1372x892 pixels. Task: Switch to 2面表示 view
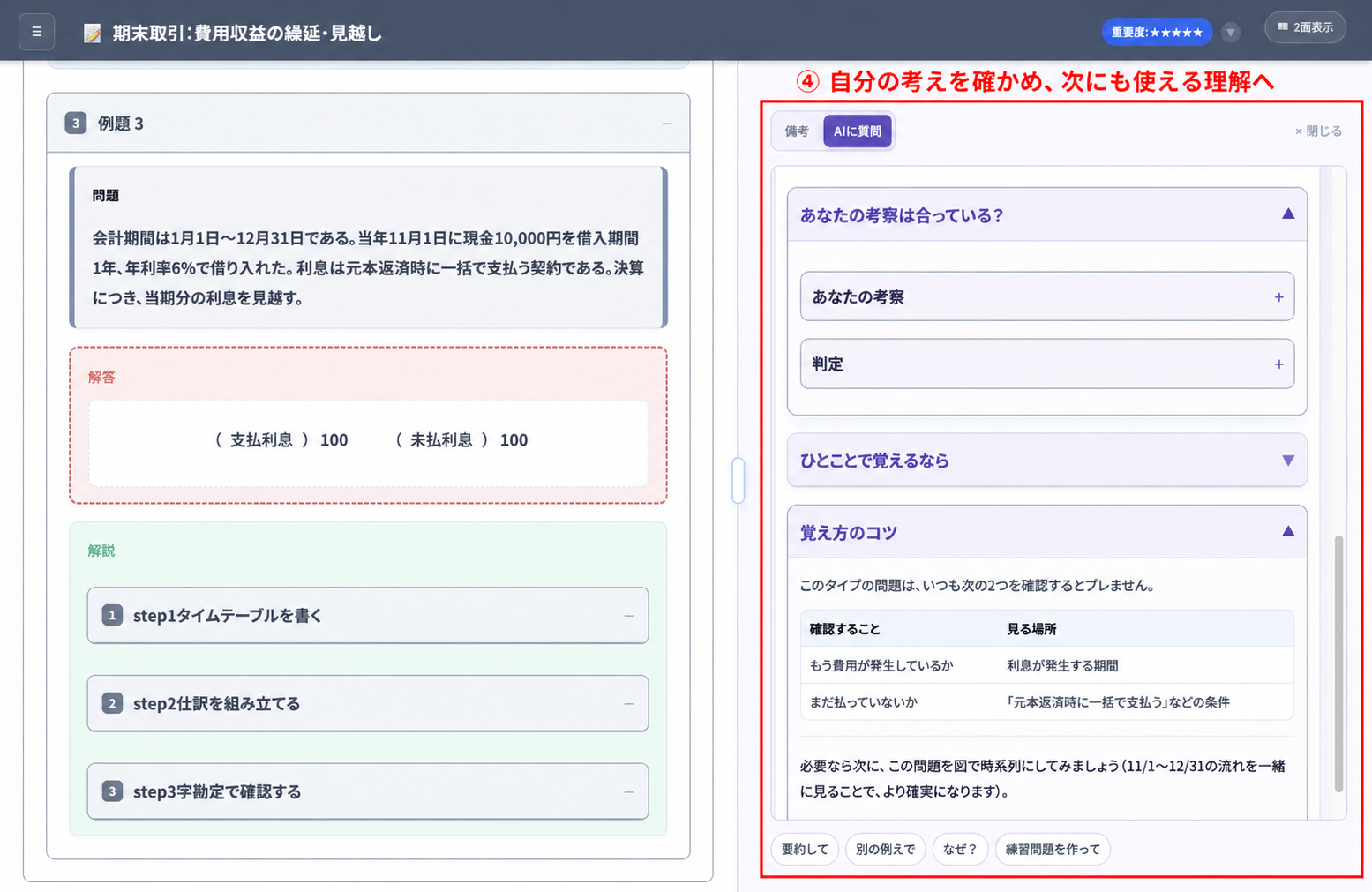(1305, 27)
